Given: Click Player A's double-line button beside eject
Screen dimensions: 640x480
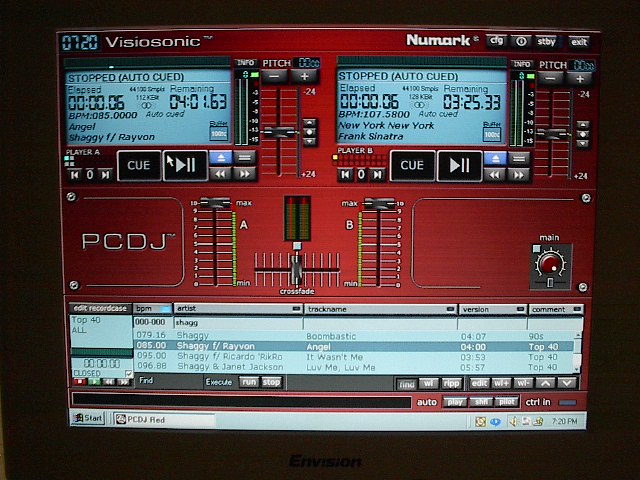Looking at the screenshot, I should pos(244,158).
